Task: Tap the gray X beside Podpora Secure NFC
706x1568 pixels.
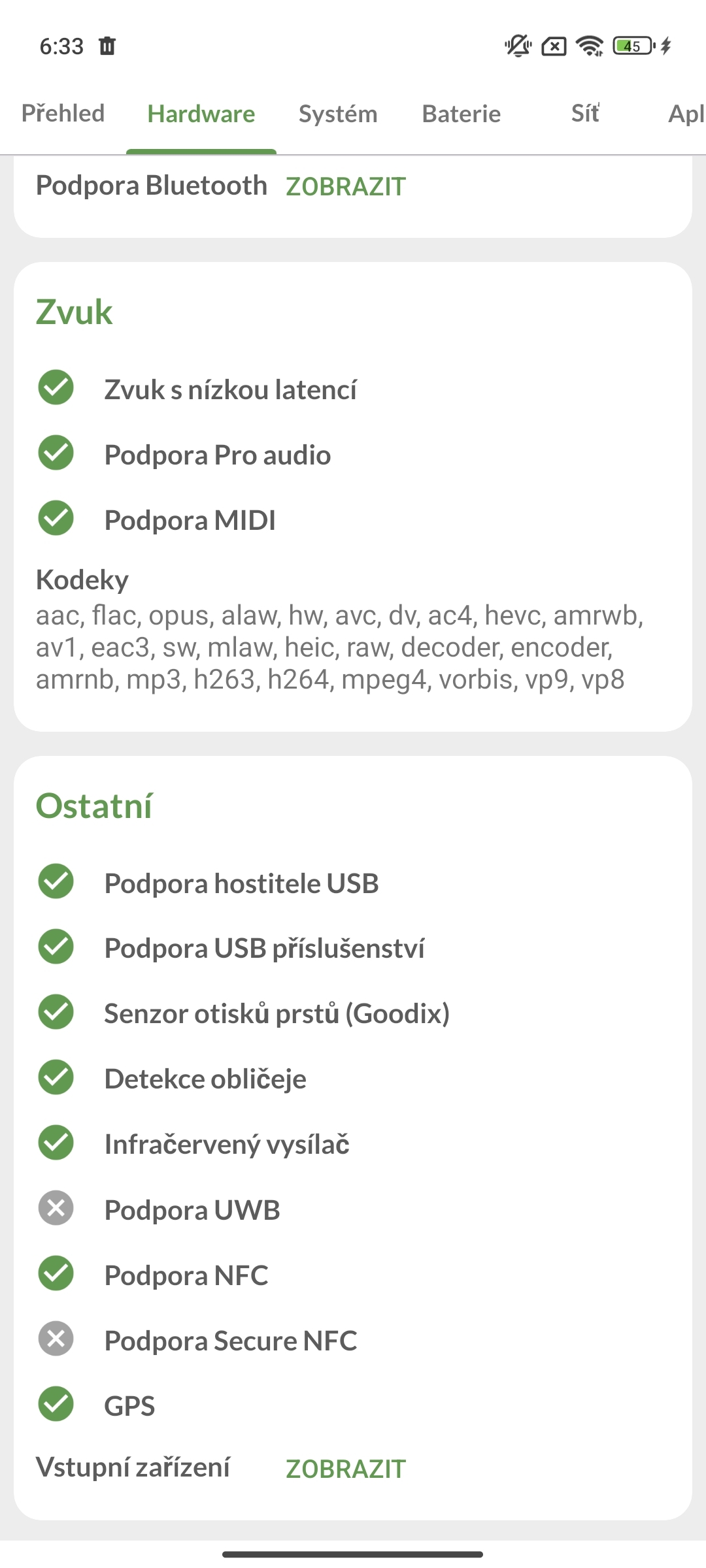Action: click(x=56, y=1339)
